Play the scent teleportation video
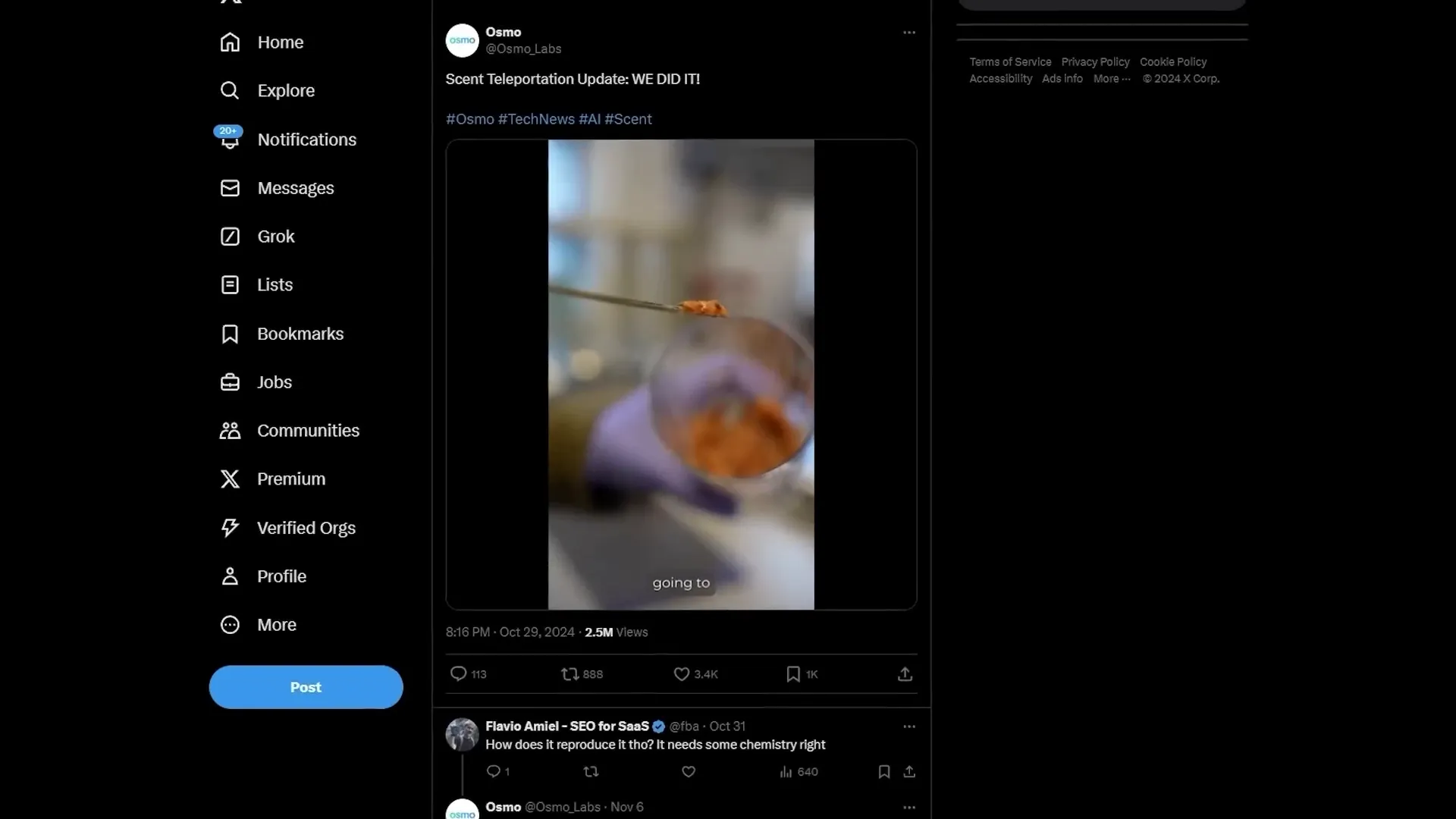1456x819 pixels. click(681, 375)
